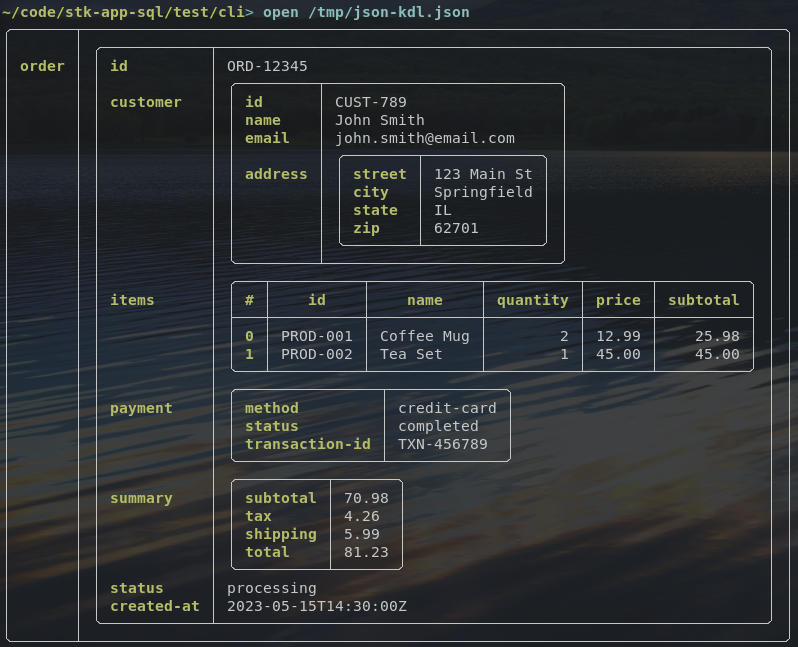This screenshot has width=798, height=647.
Task: Select the 'items' key label
Action: (x=132, y=300)
